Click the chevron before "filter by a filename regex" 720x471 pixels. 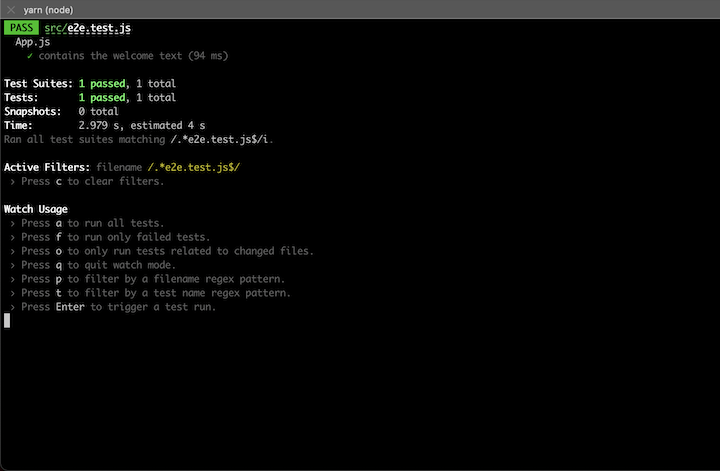click(x=12, y=279)
